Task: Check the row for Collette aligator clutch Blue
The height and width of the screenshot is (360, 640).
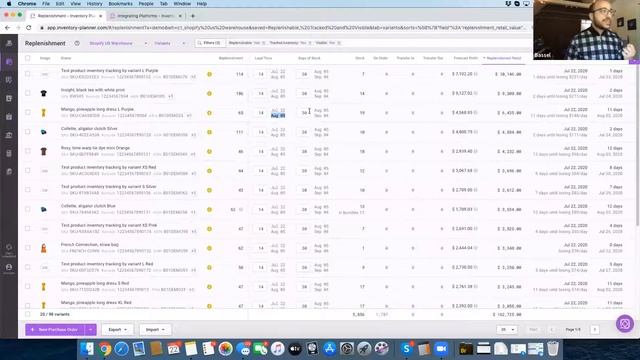Action: click(x=28, y=209)
